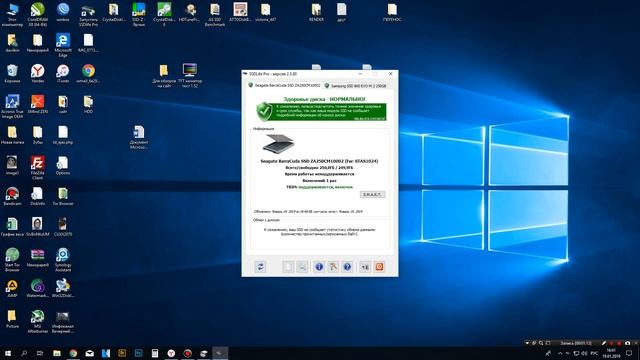Select the Word document icon on desktop
The image size is (640, 360).
point(139,137)
